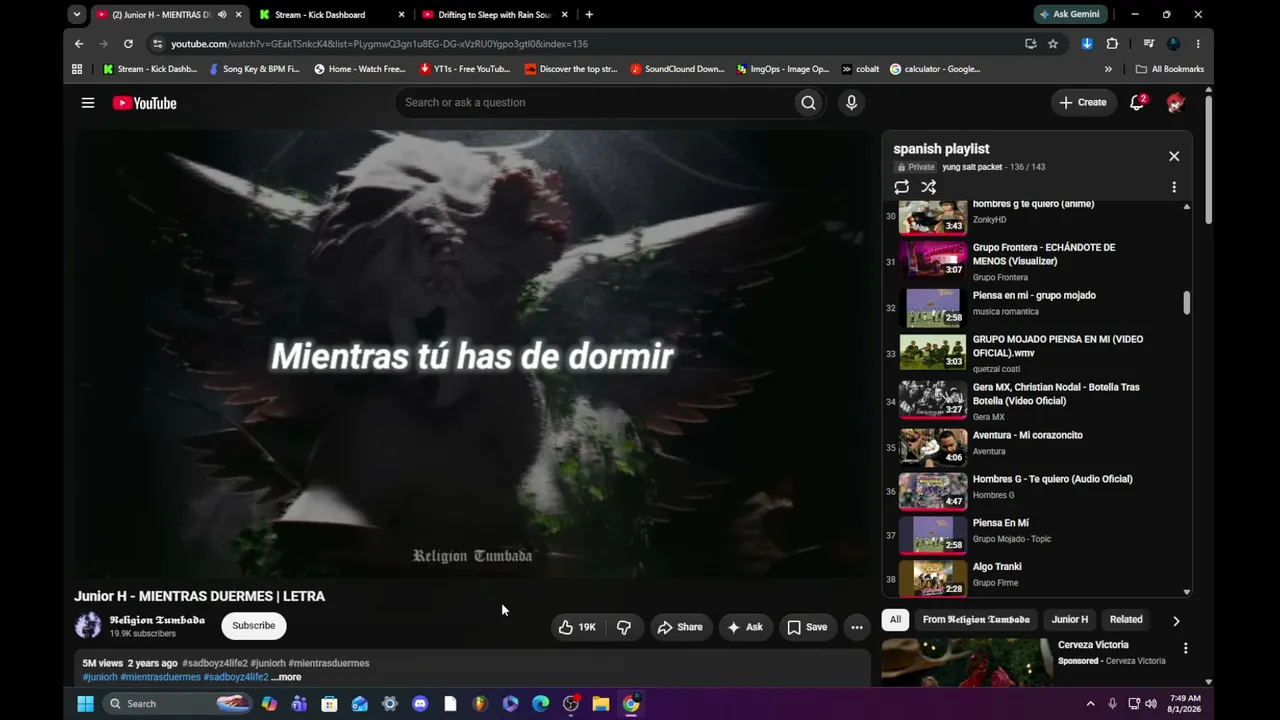Open Chrome downloads
This screenshot has width=1280, height=720.
pyautogui.click(x=1087, y=44)
